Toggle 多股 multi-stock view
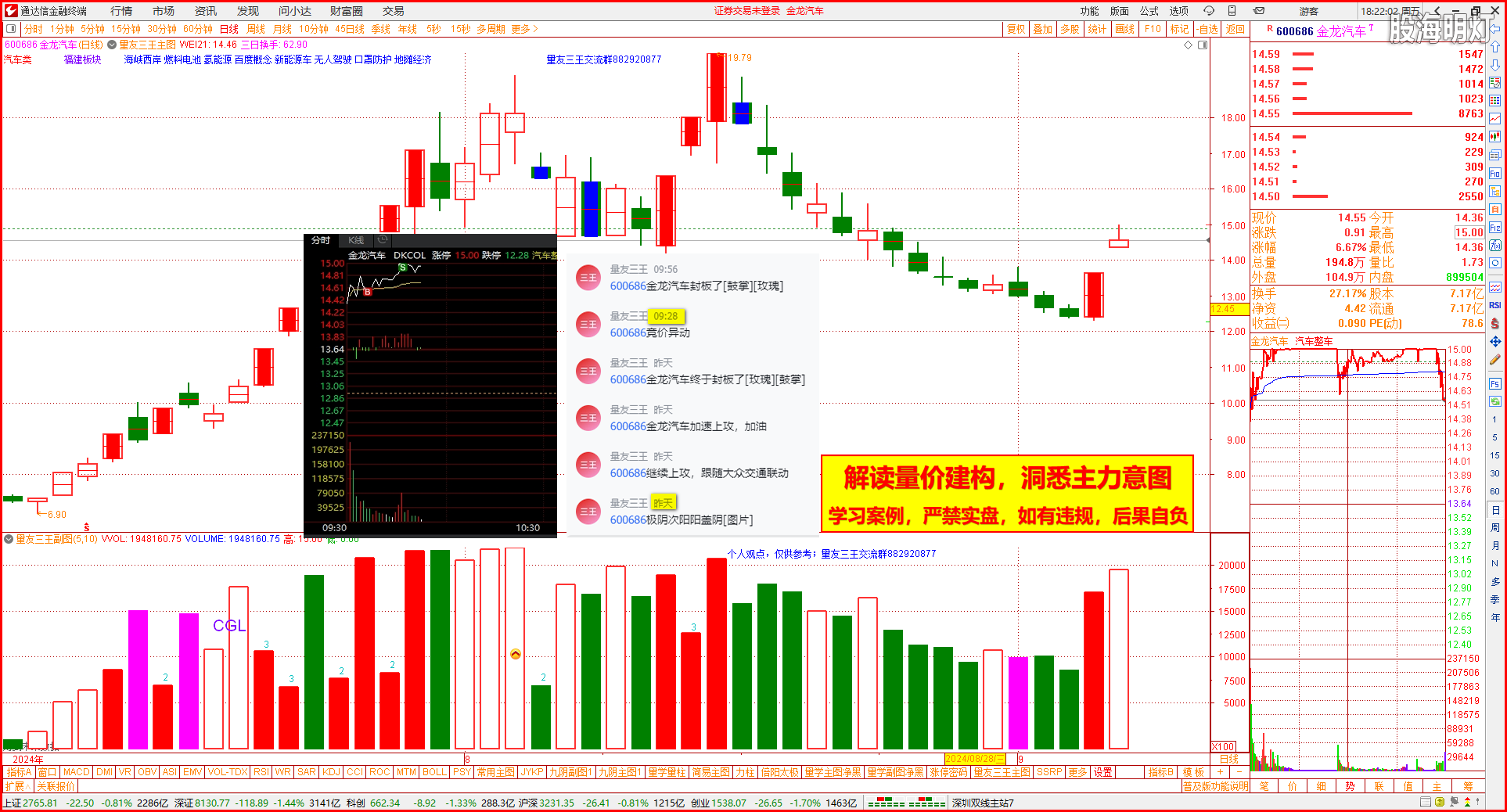This screenshot has height=812, width=1507. point(1070,29)
